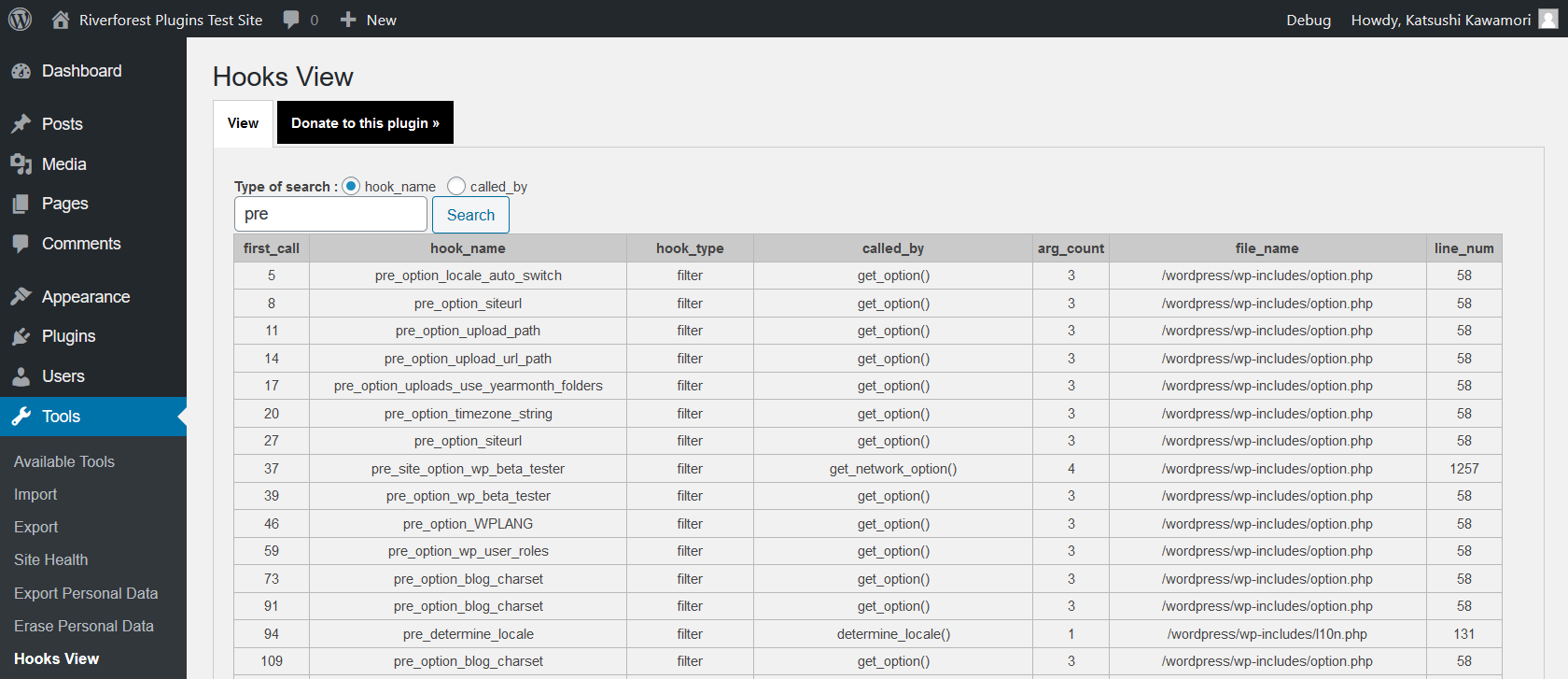Screen dimensions: 1568x679
Task: Open Export submenu link
Action: (x=35, y=527)
